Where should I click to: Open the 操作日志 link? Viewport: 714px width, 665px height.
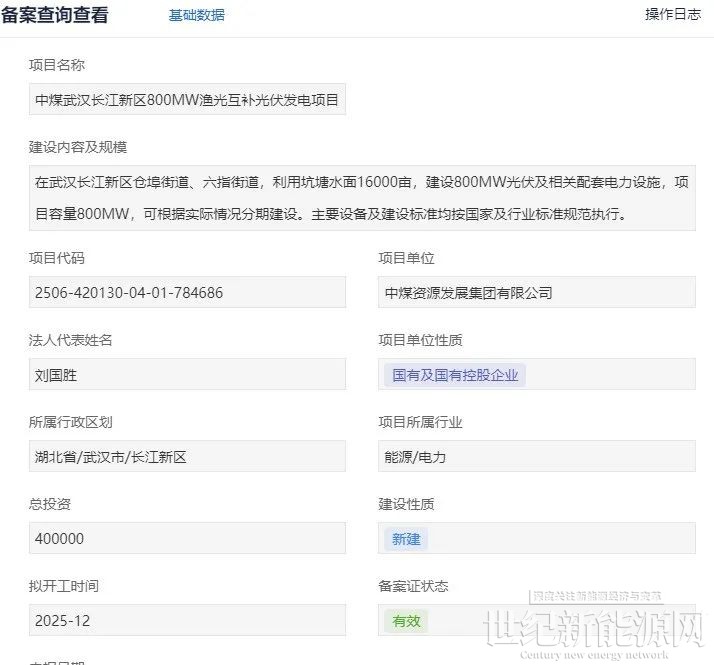coord(672,14)
